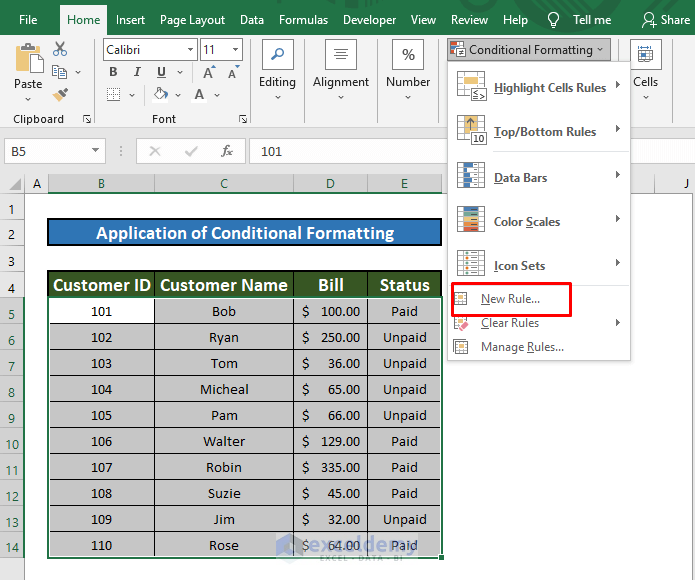Viewport: 695px width, 580px height.
Task: Click the Borders icon in Font group
Action: 113,94
